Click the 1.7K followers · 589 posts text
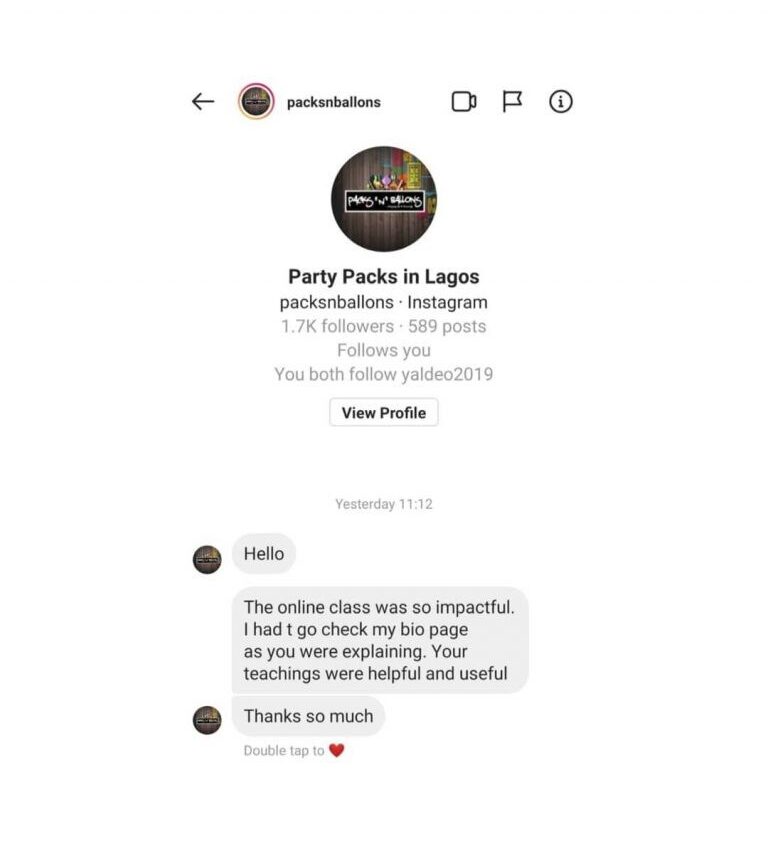 384,326
